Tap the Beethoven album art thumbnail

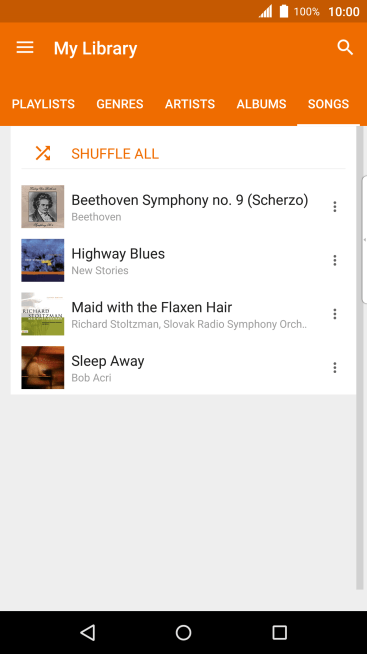pos(43,206)
